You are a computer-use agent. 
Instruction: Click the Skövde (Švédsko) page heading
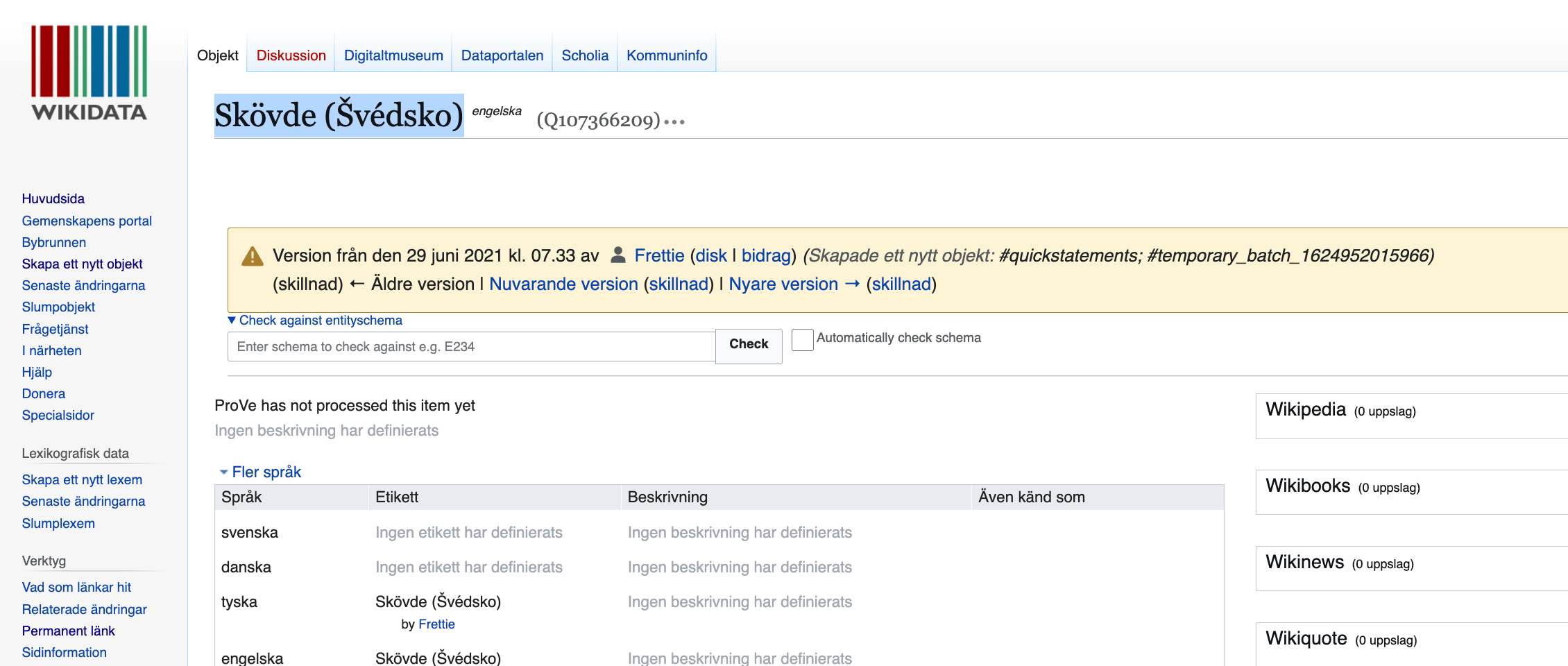click(339, 115)
